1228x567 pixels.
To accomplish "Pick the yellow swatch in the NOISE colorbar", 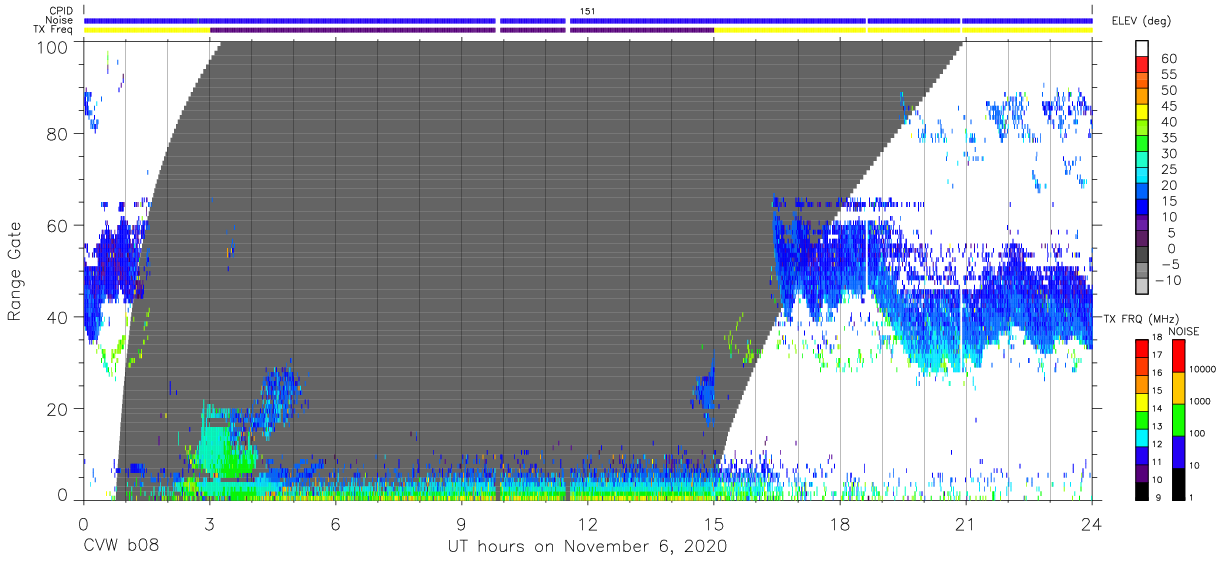I will [x=1179, y=388].
